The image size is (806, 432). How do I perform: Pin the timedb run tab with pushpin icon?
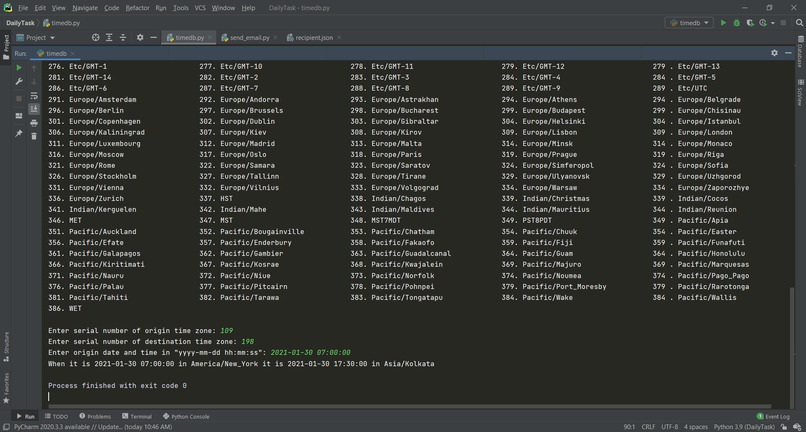(19, 133)
